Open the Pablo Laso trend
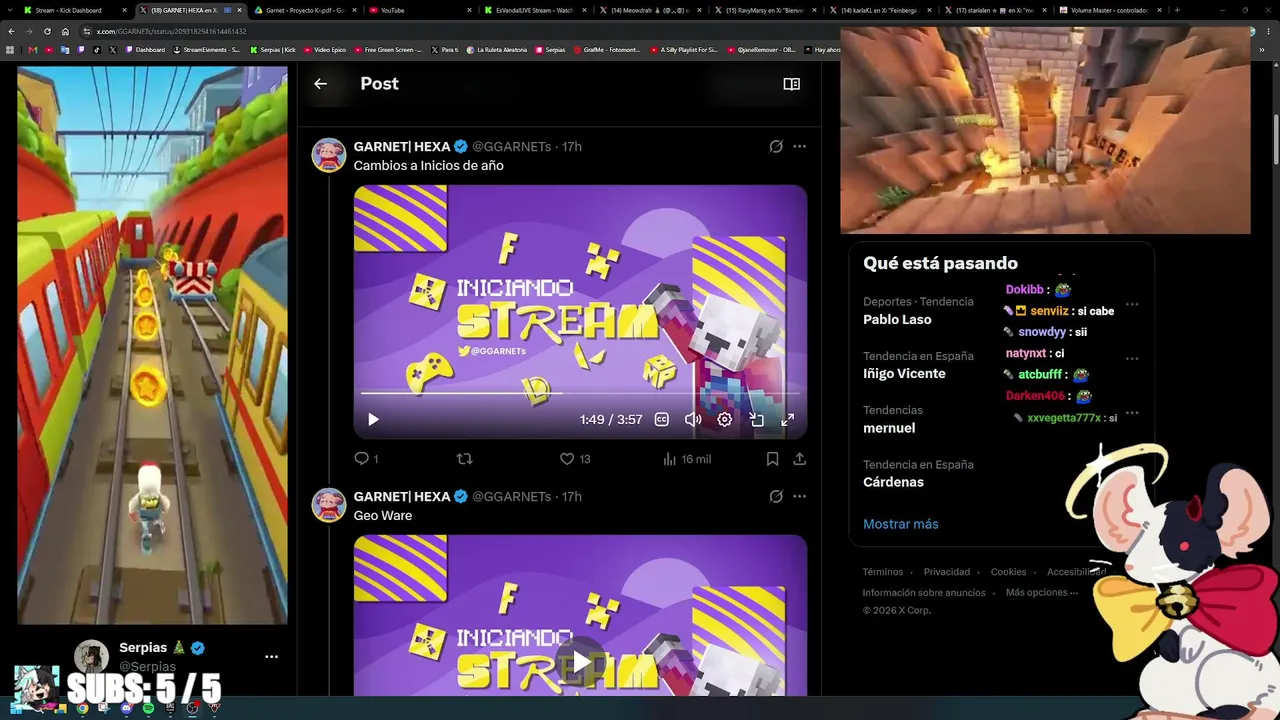The height and width of the screenshot is (720, 1280). (x=897, y=320)
